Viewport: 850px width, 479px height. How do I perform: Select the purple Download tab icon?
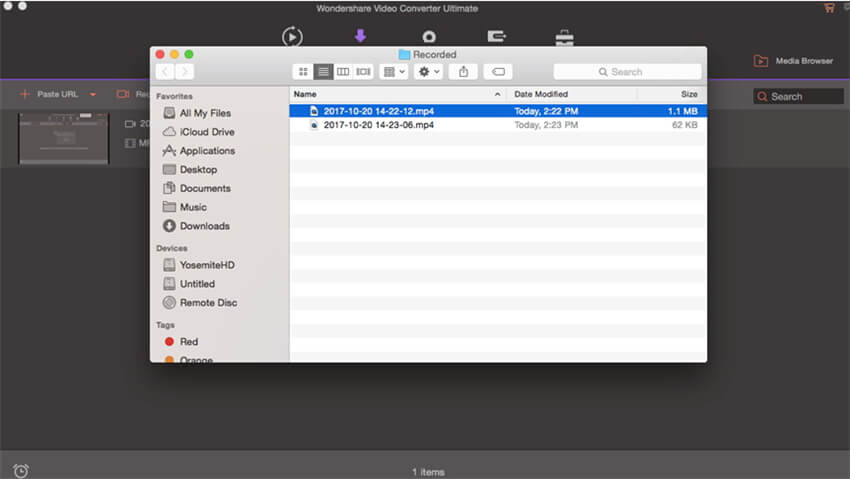pyautogui.click(x=360, y=36)
